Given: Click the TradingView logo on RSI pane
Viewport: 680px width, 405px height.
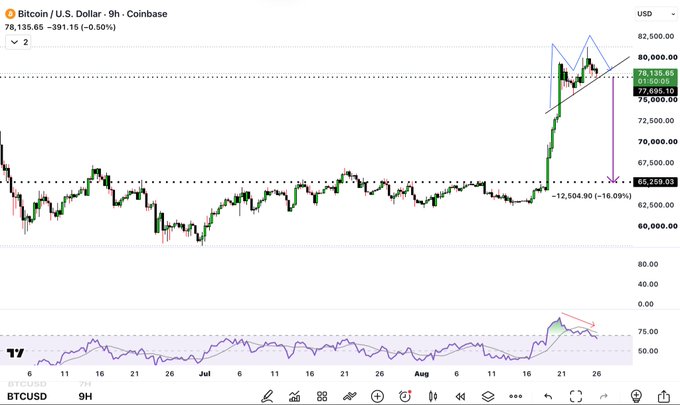Looking at the screenshot, I should 15,353.
